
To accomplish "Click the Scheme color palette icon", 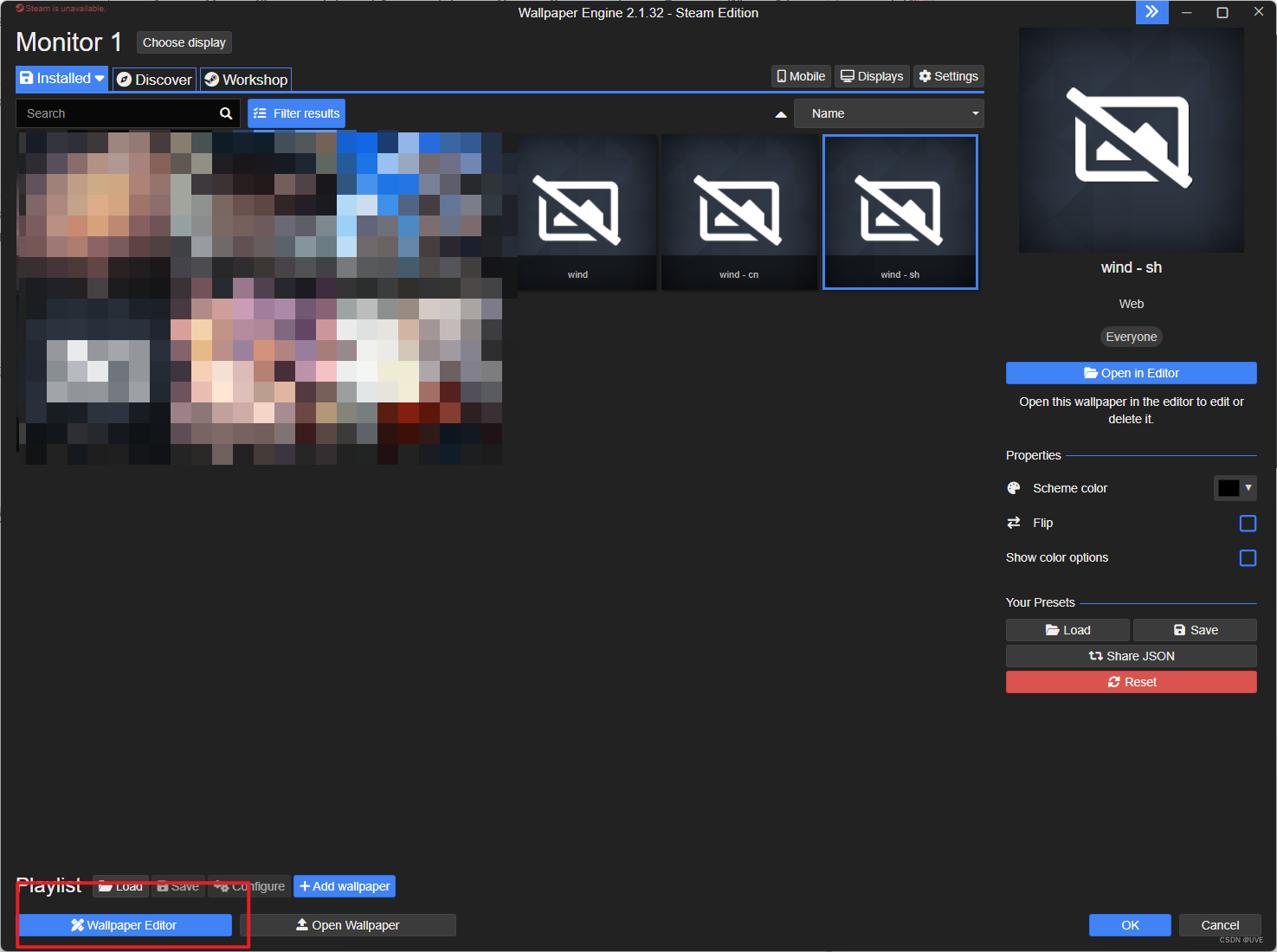I will coord(1014,488).
